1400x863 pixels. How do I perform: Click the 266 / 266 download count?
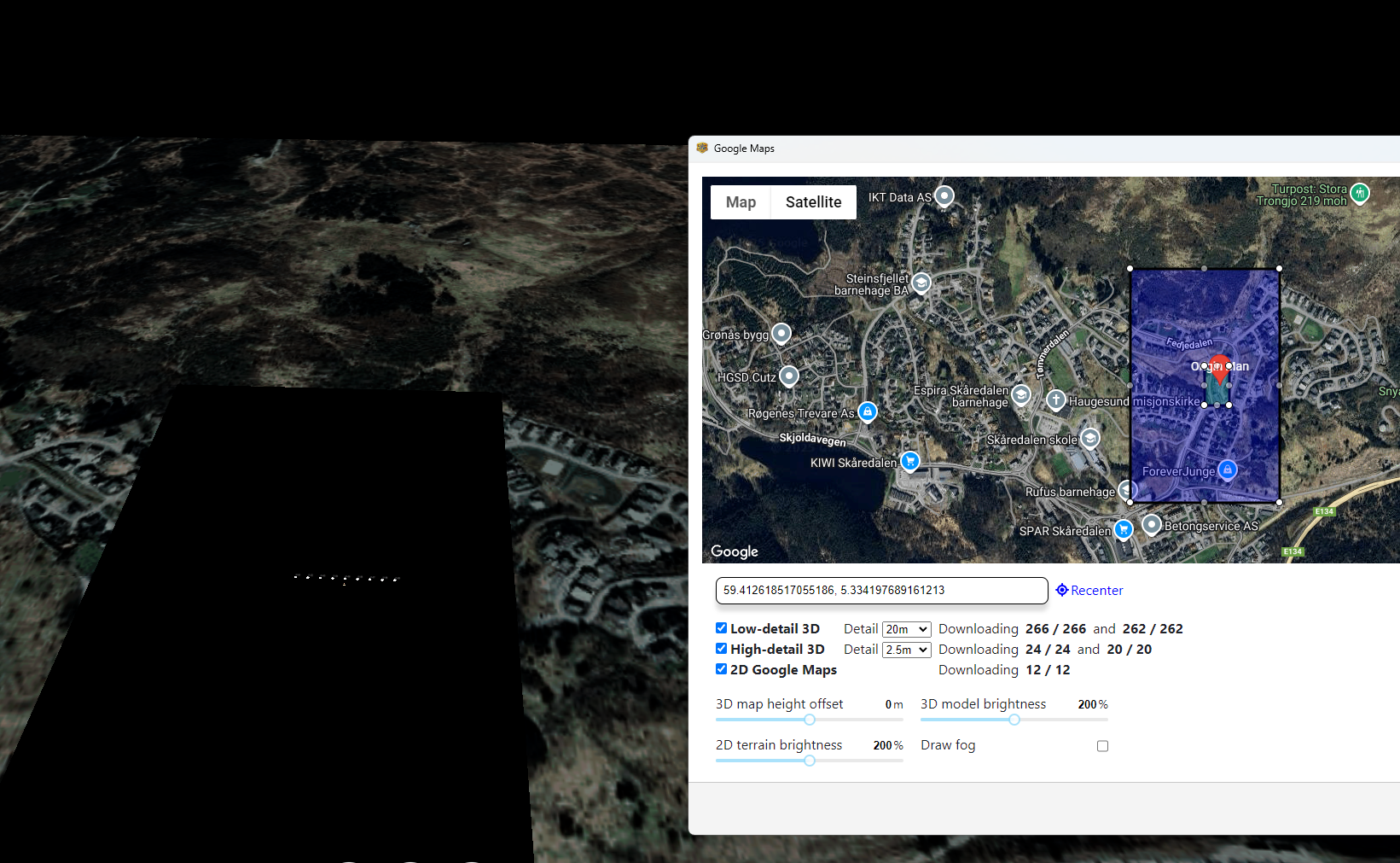pyautogui.click(x=1055, y=628)
